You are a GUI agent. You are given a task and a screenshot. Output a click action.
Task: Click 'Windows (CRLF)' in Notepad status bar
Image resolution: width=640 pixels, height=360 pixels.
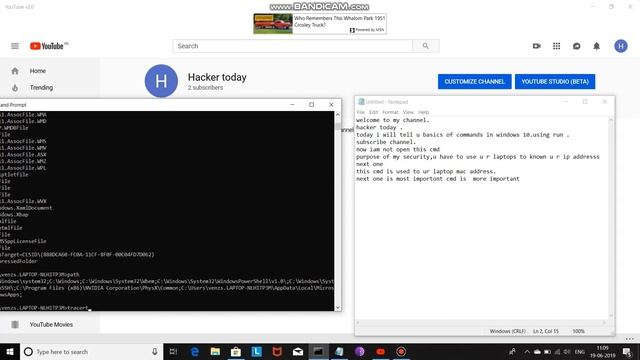(x=507, y=331)
